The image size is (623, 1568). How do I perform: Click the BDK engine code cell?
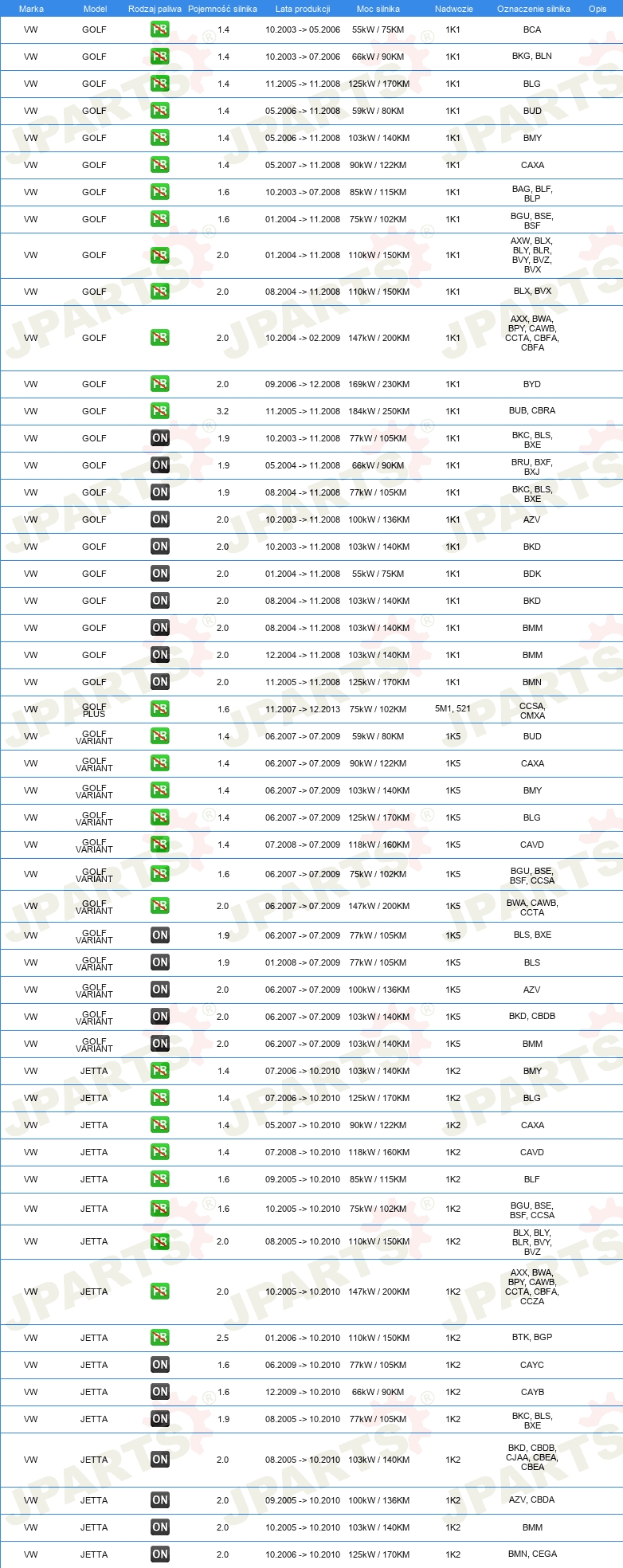click(x=532, y=574)
